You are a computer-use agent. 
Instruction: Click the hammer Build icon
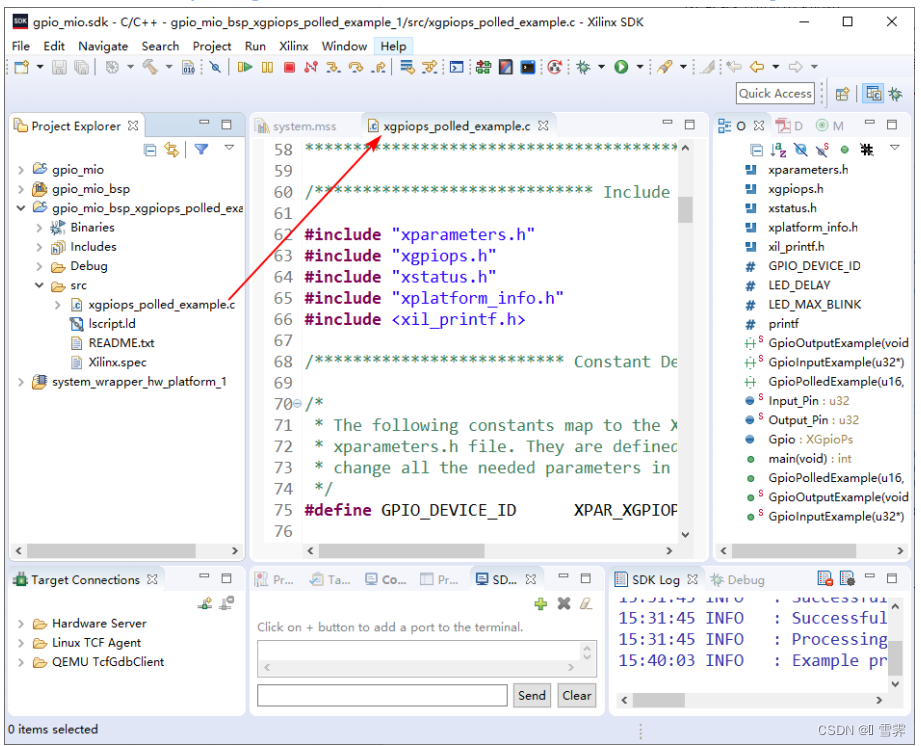pos(150,67)
